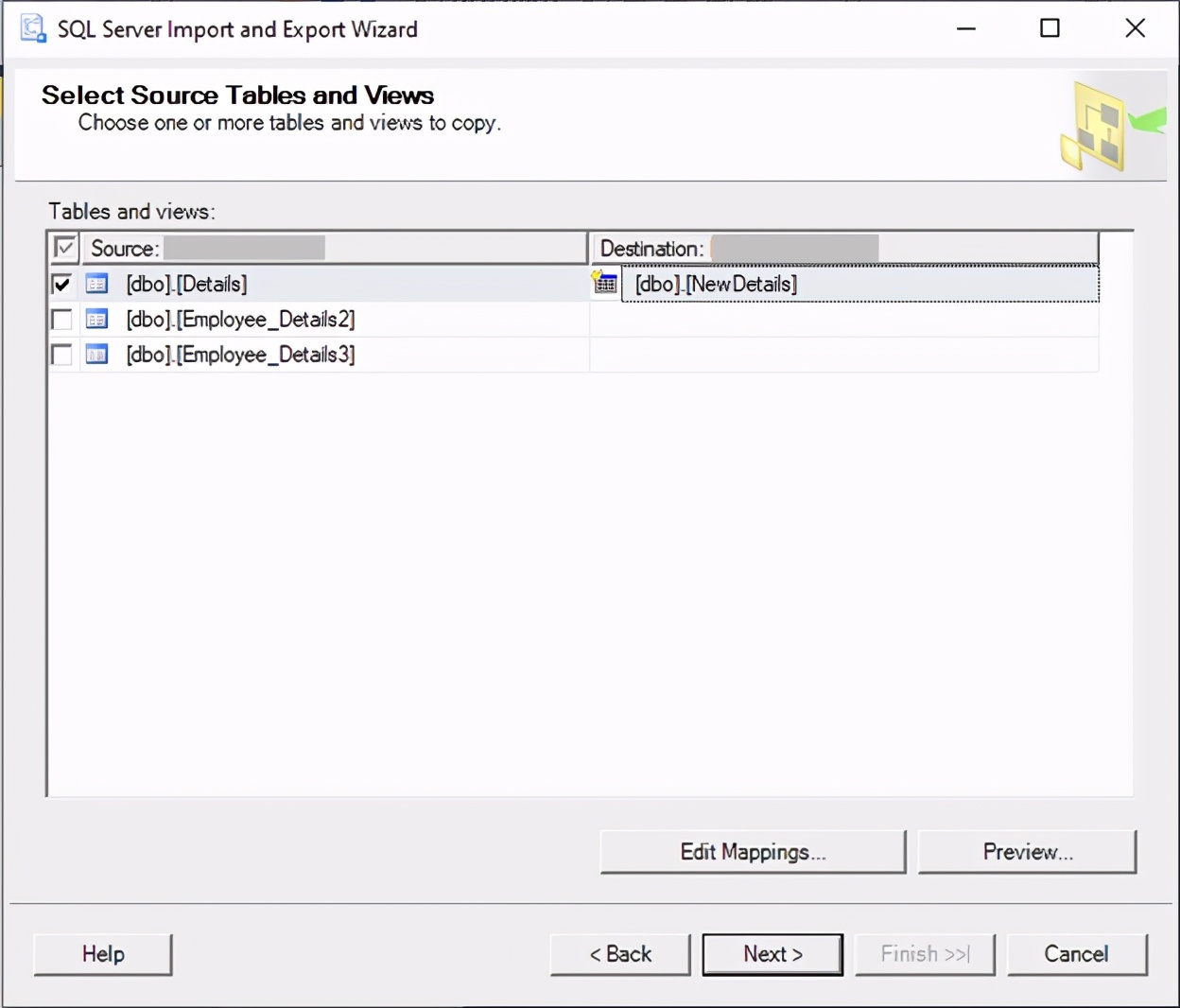Click the empty destination cell for Employee_Details3
This screenshot has width=1180, height=1008.
844,355
